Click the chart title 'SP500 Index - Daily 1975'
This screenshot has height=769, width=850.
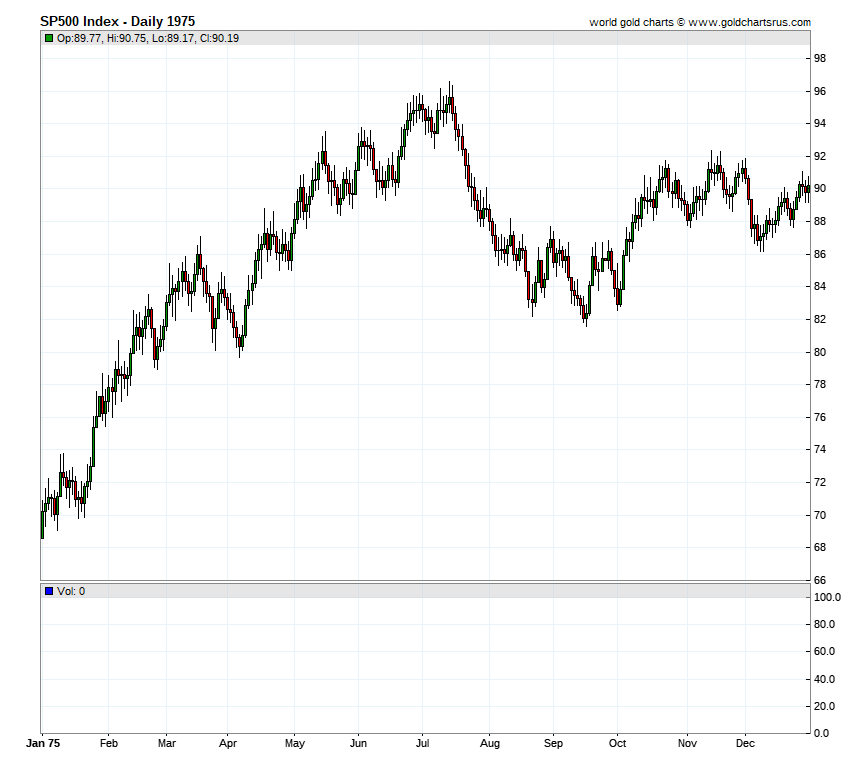(118, 22)
